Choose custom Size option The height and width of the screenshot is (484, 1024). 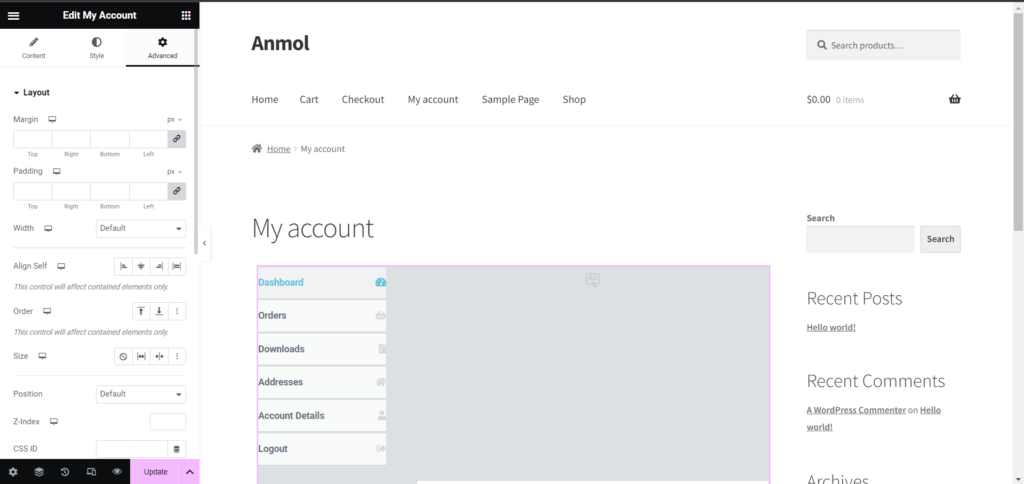click(x=176, y=357)
